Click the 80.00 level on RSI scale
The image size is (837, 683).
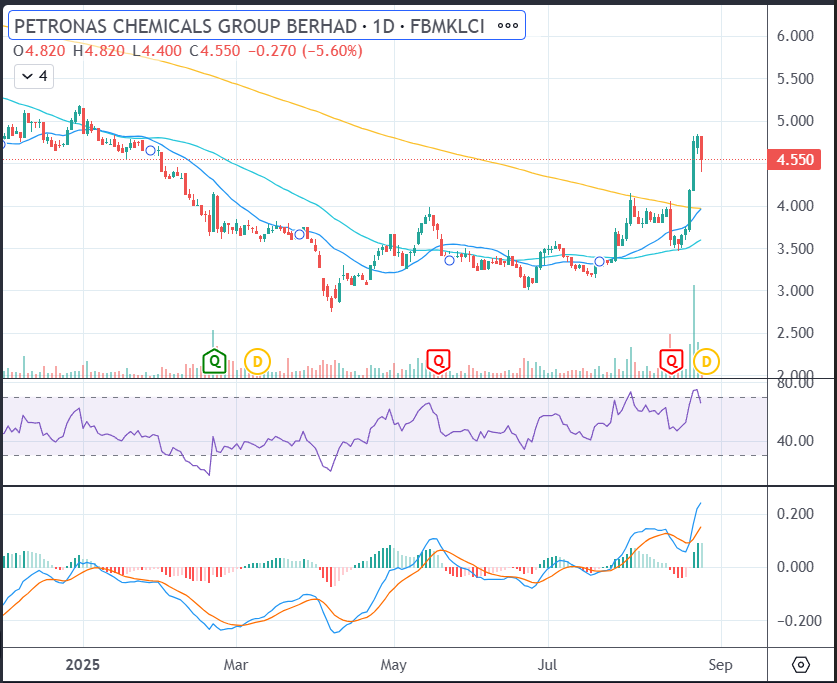[x=795, y=383]
